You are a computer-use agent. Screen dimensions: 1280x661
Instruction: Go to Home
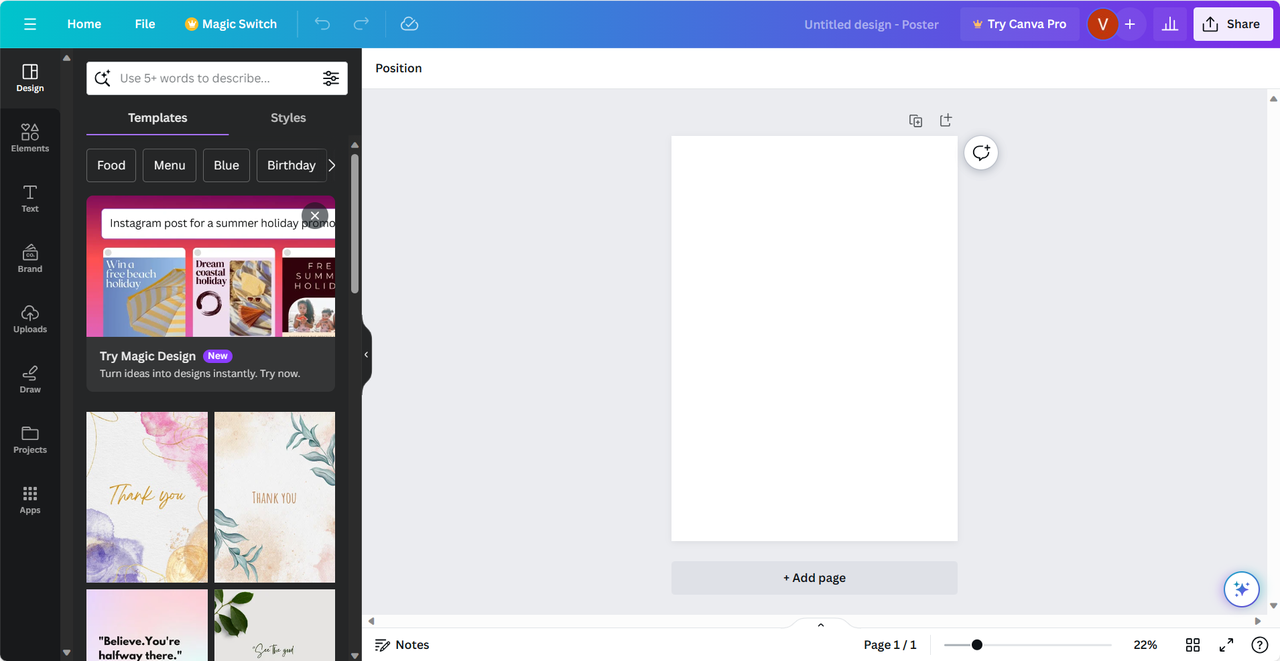(x=84, y=24)
